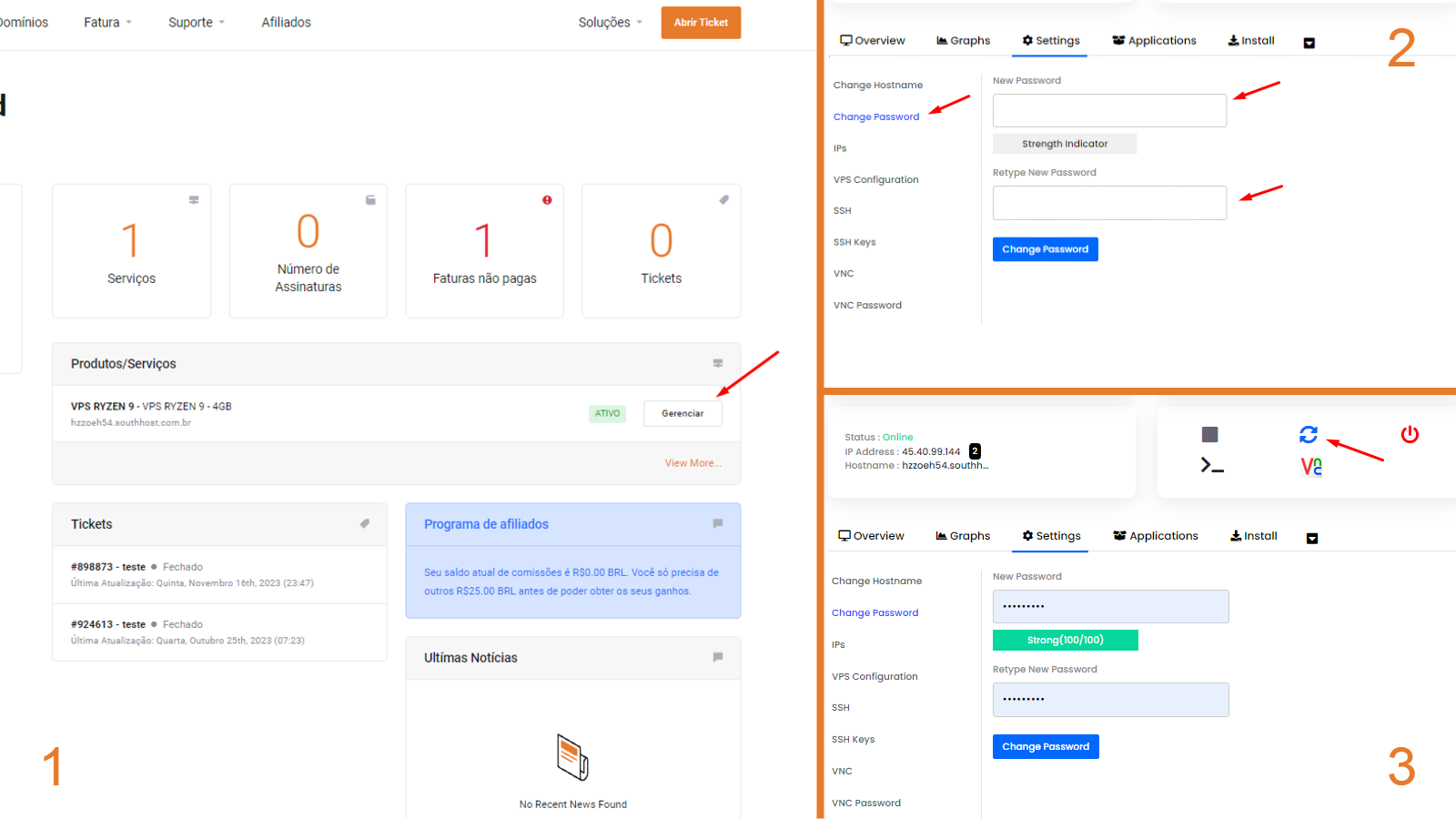This screenshot has width=1456, height=819.
Task: Click Change Password below the filled password fields
Action: (x=1046, y=747)
